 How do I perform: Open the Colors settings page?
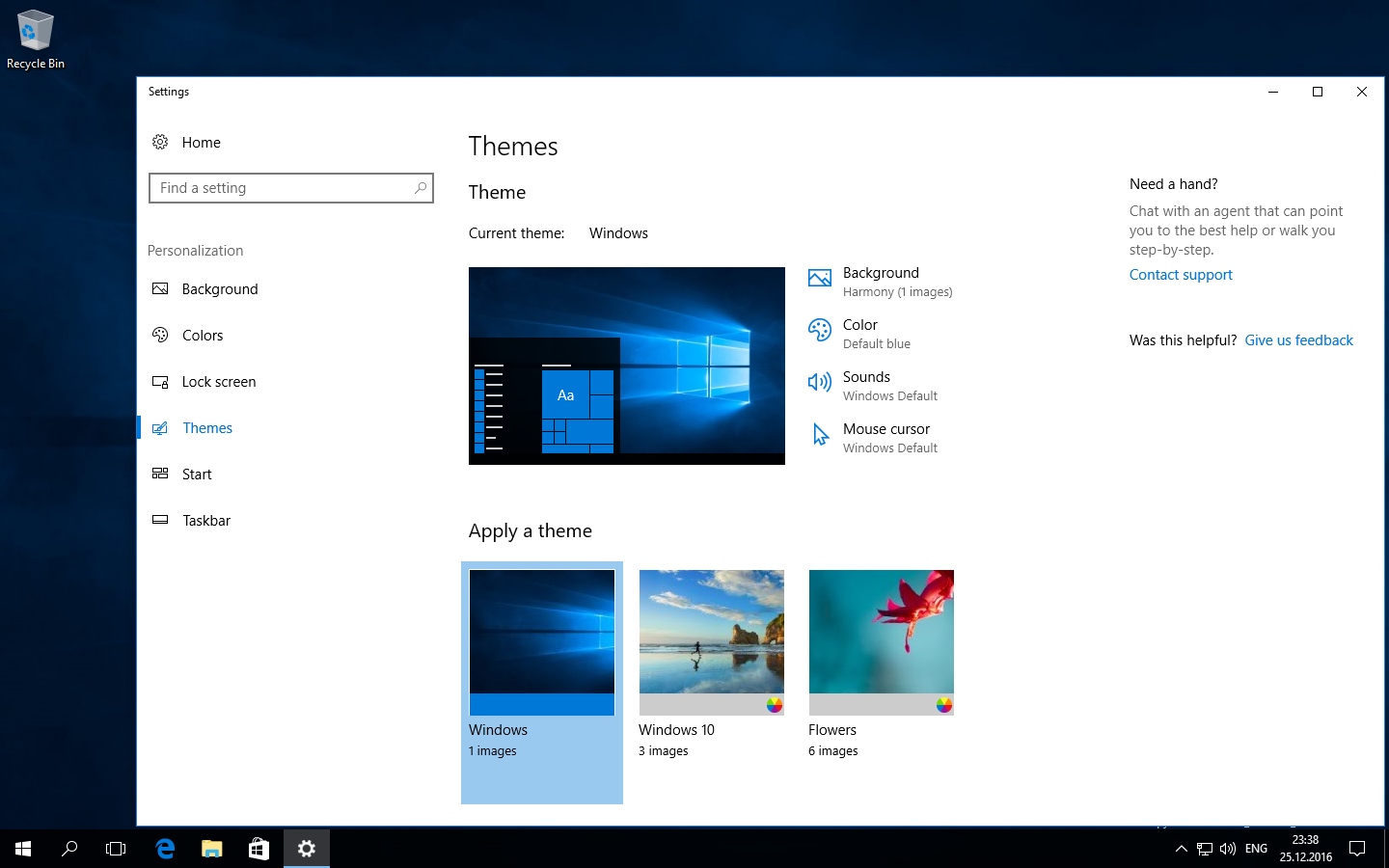coord(285,336)
